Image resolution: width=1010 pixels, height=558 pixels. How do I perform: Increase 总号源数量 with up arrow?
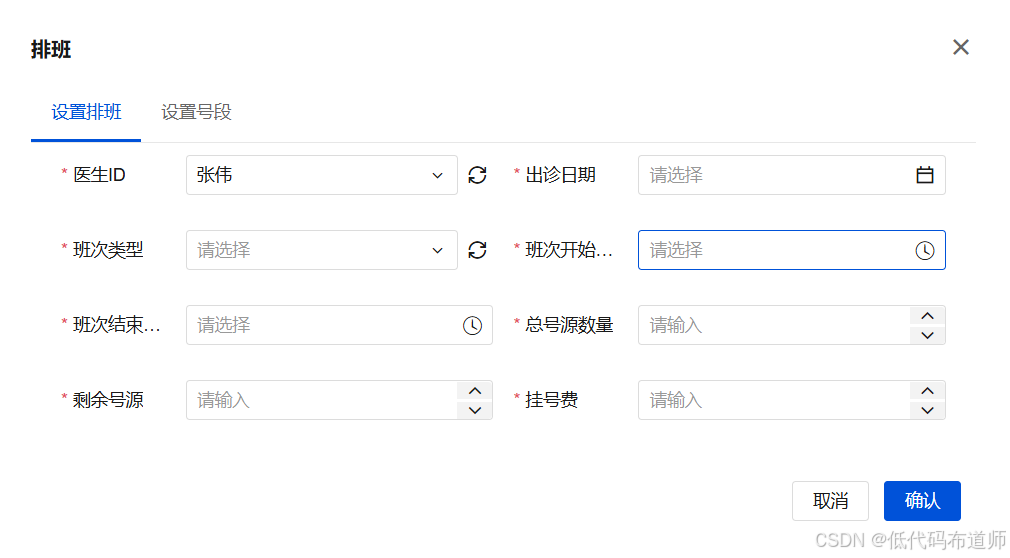[x=928, y=316]
